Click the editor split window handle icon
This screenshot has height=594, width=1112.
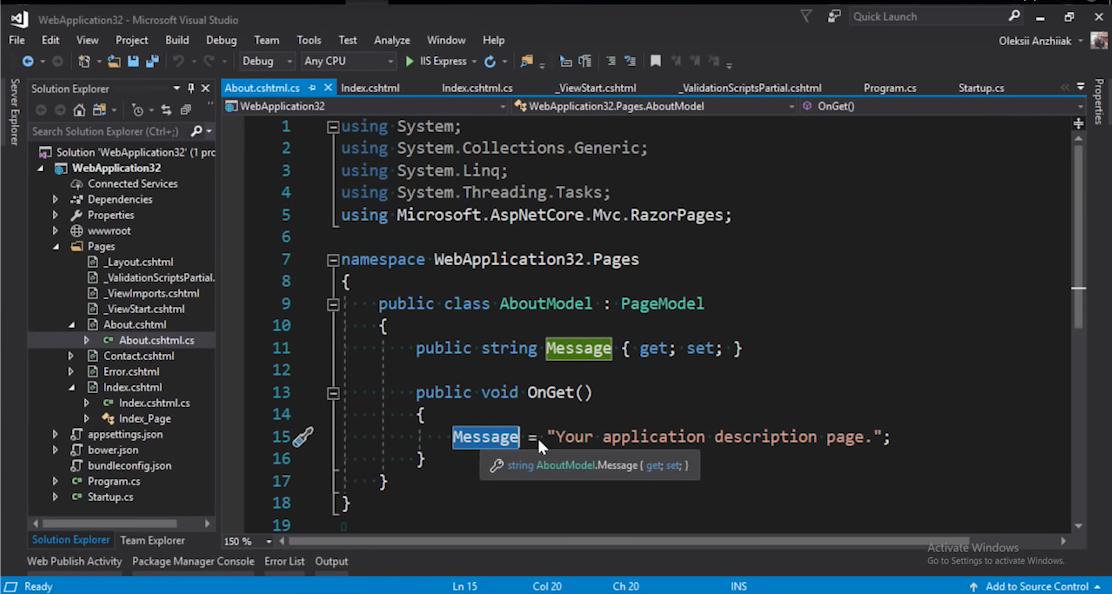(x=1079, y=123)
